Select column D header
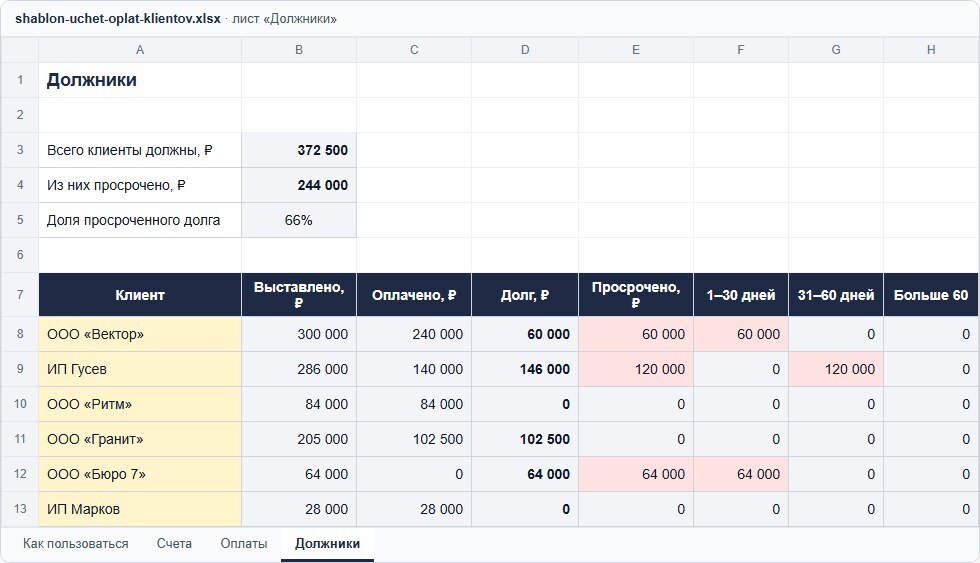Viewport: 980px width, 563px height. click(x=525, y=50)
